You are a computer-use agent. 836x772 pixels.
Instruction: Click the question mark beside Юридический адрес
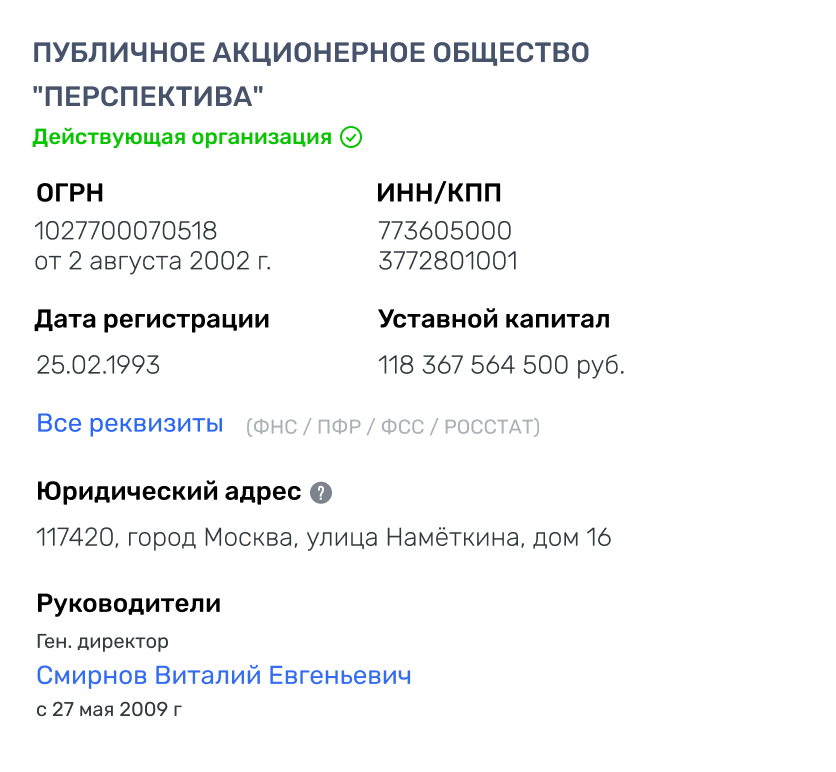point(321,492)
